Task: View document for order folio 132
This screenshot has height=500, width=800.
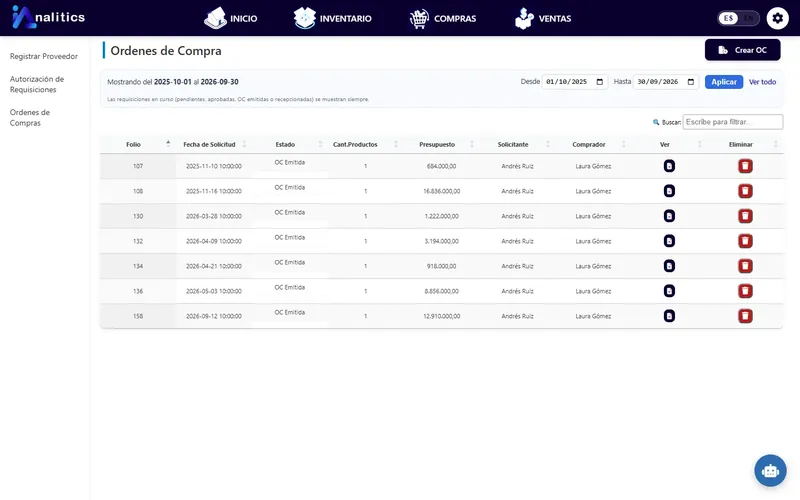Action: pos(669,241)
